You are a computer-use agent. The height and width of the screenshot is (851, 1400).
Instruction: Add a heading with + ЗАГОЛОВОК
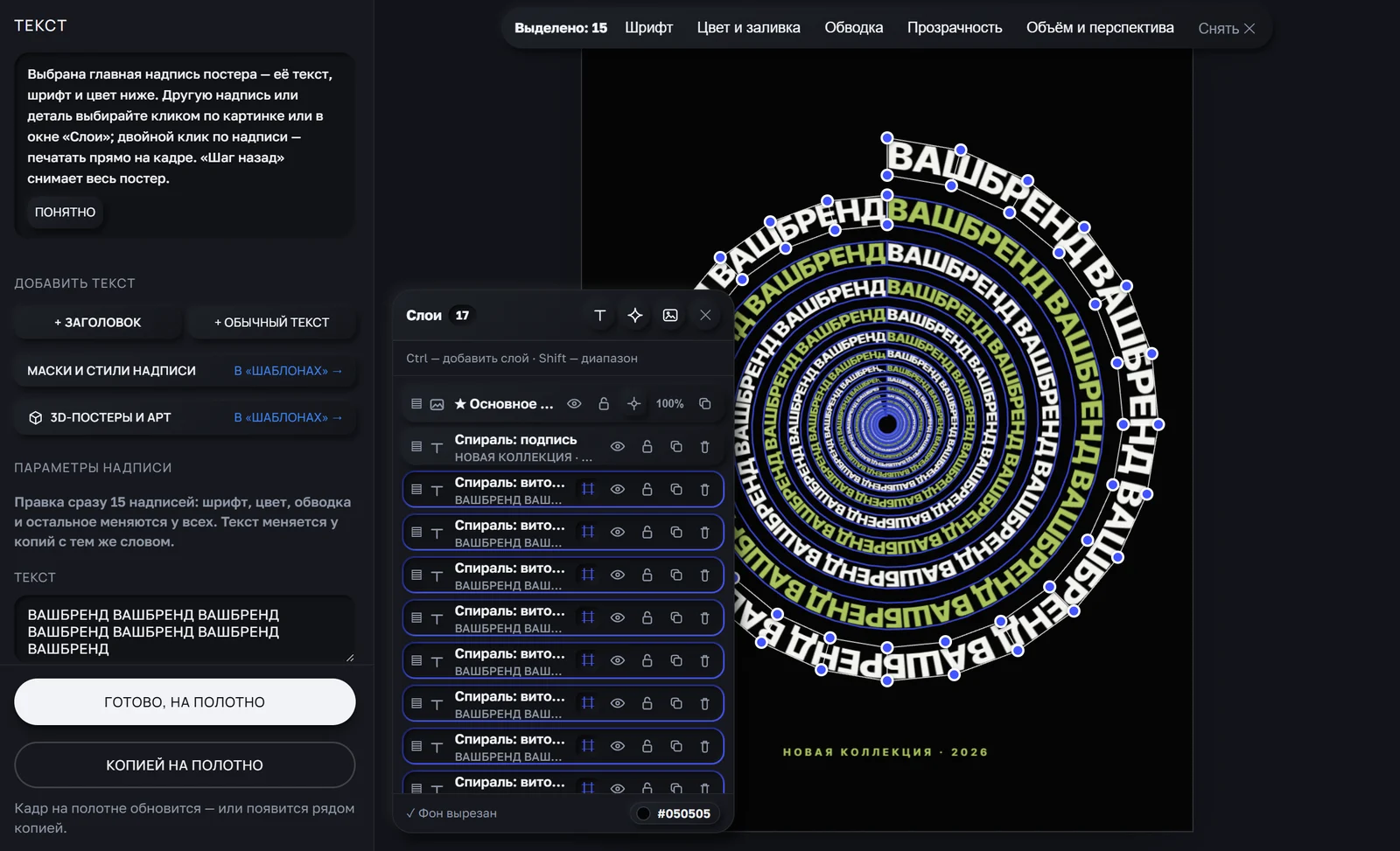[98, 323]
